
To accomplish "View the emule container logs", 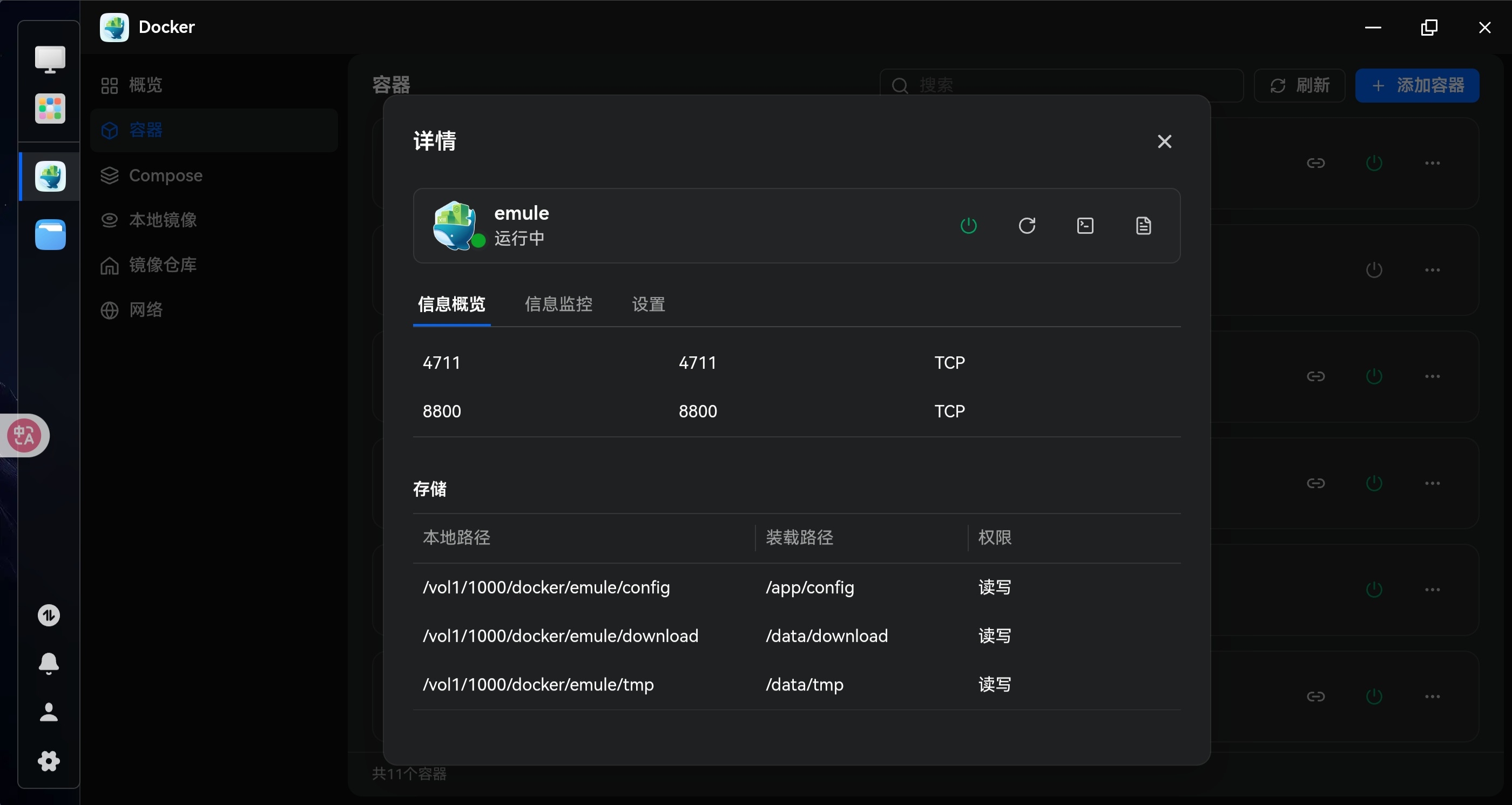I will click(x=1143, y=225).
